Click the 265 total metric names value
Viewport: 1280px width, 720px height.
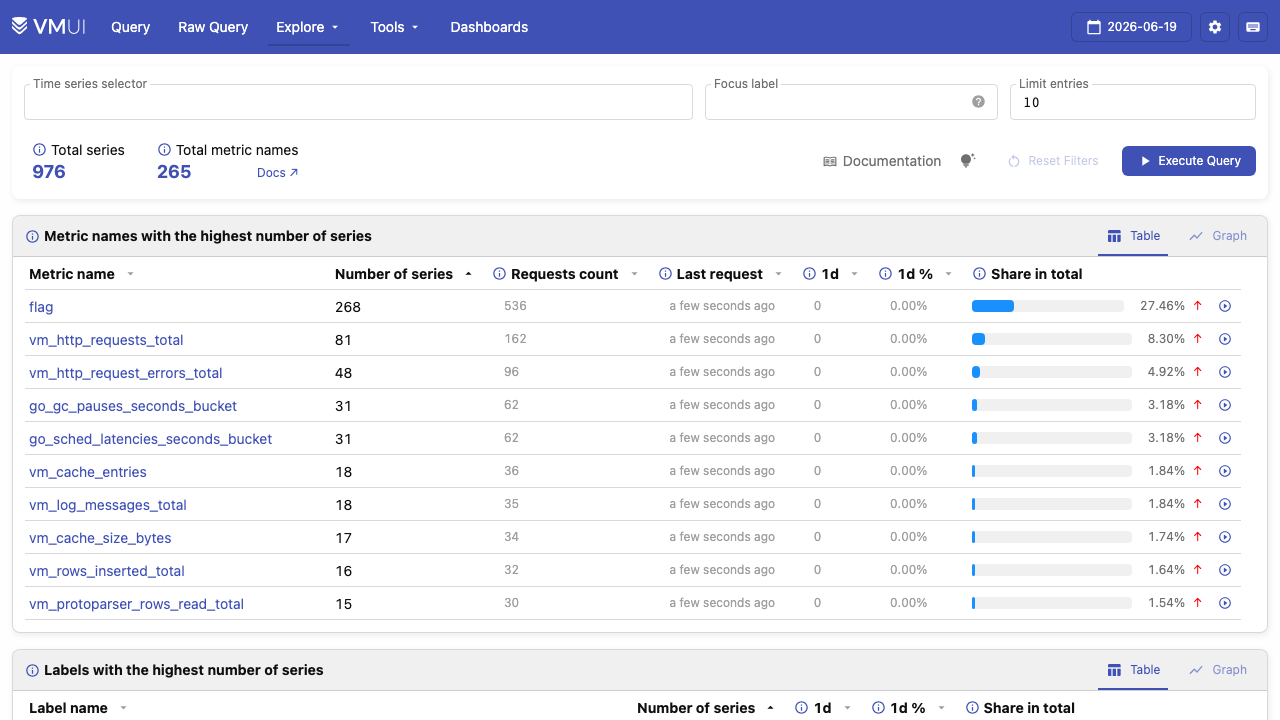point(174,172)
